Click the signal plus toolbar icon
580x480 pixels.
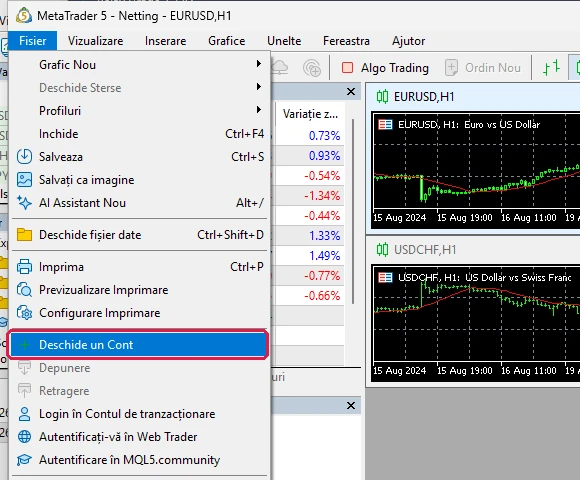(x=312, y=68)
